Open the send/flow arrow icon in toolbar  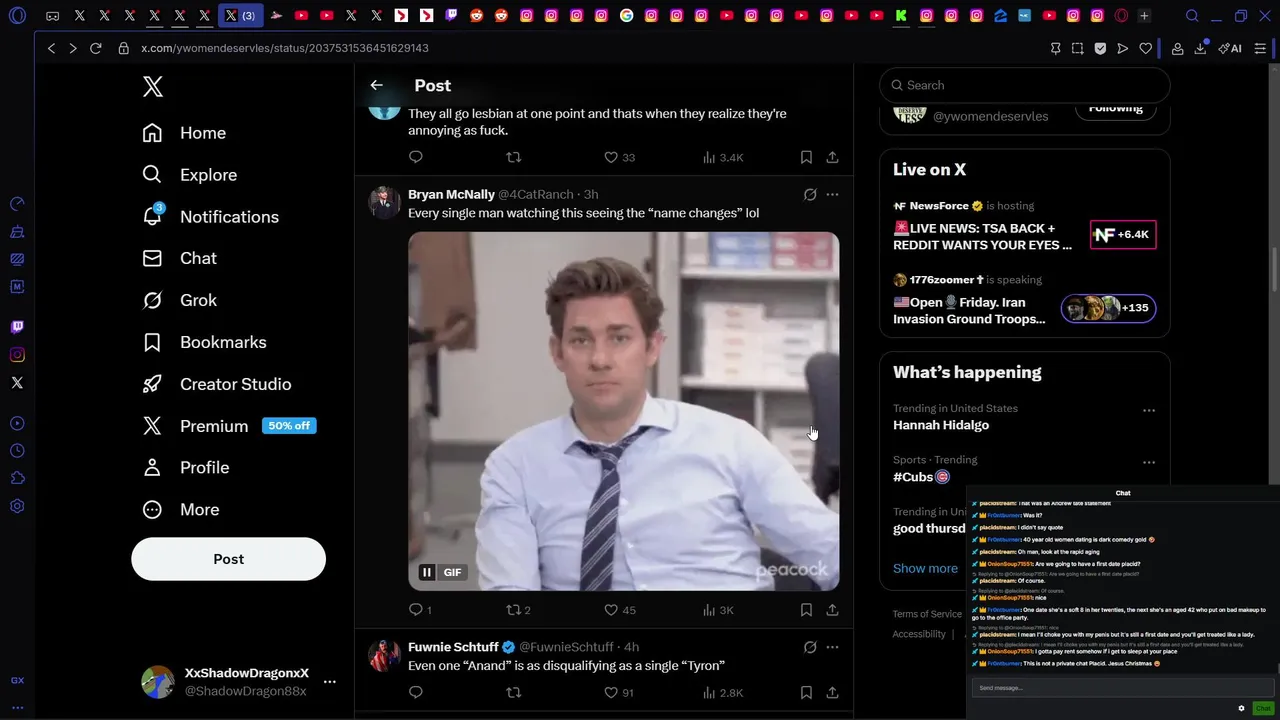pos(1123,48)
